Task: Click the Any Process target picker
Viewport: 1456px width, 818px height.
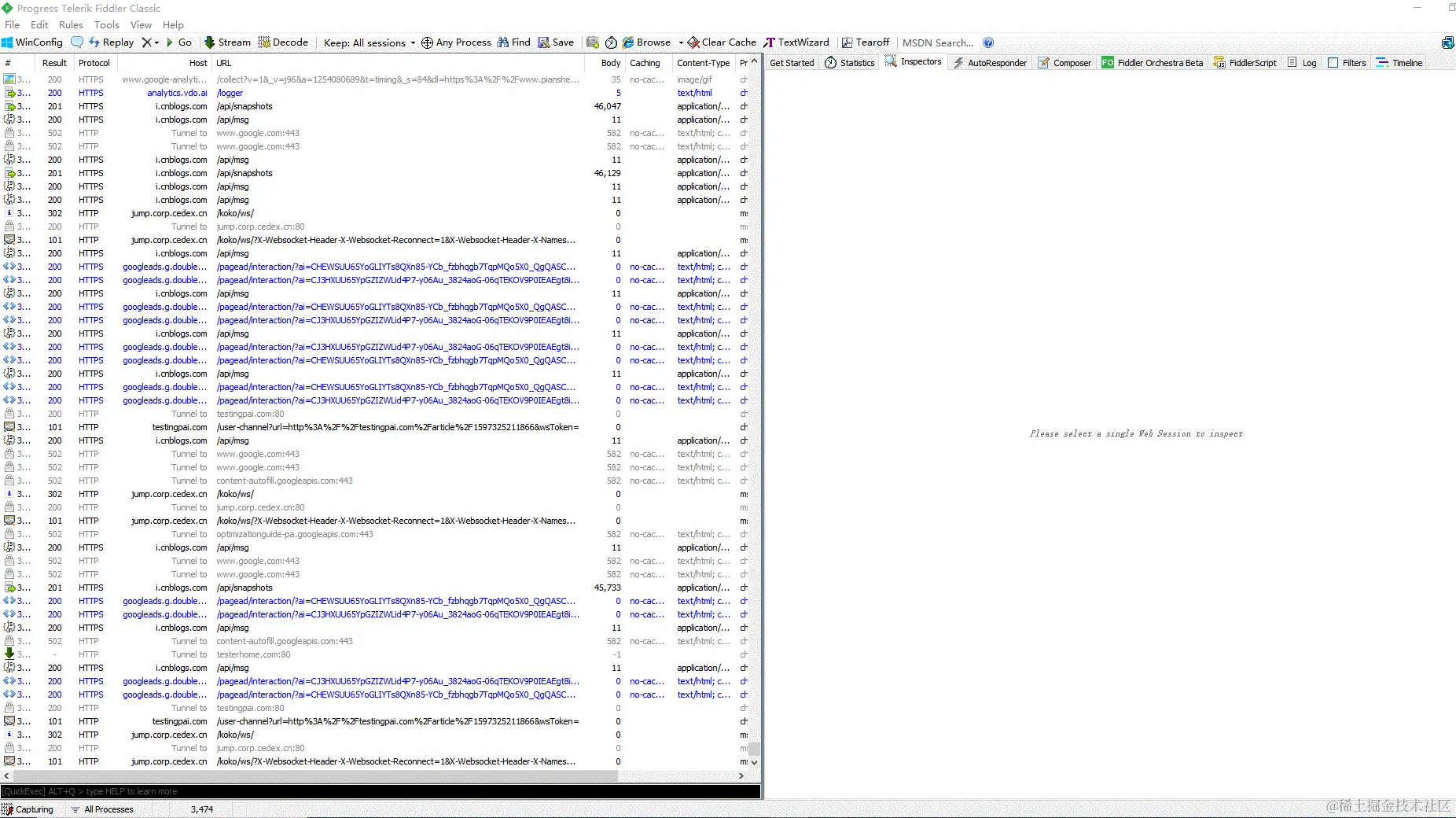Action: click(x=456, y=42)
